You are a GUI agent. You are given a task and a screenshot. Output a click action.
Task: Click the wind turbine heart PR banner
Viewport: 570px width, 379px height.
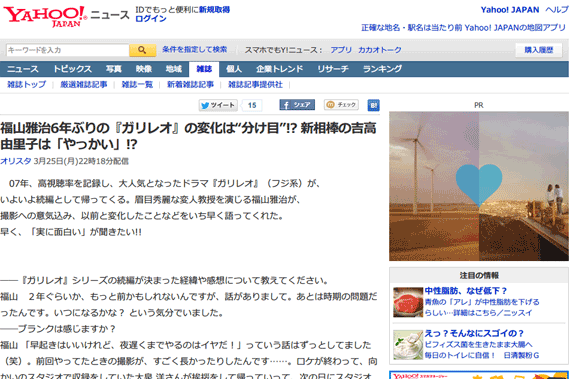(x=479, y=186)
